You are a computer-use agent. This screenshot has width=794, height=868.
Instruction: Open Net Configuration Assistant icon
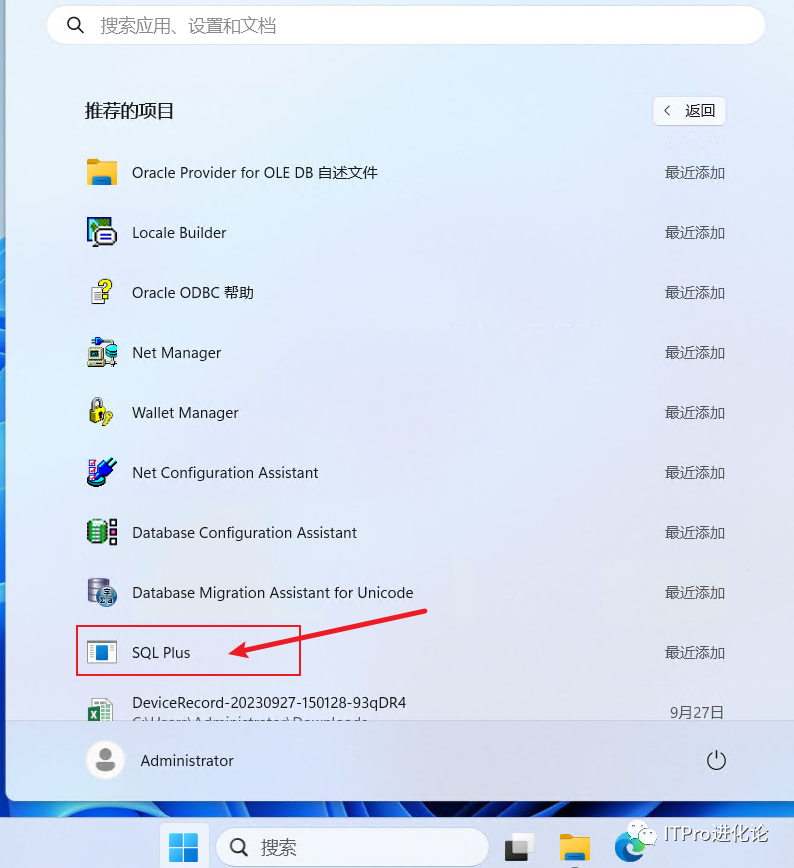point(102,472)
